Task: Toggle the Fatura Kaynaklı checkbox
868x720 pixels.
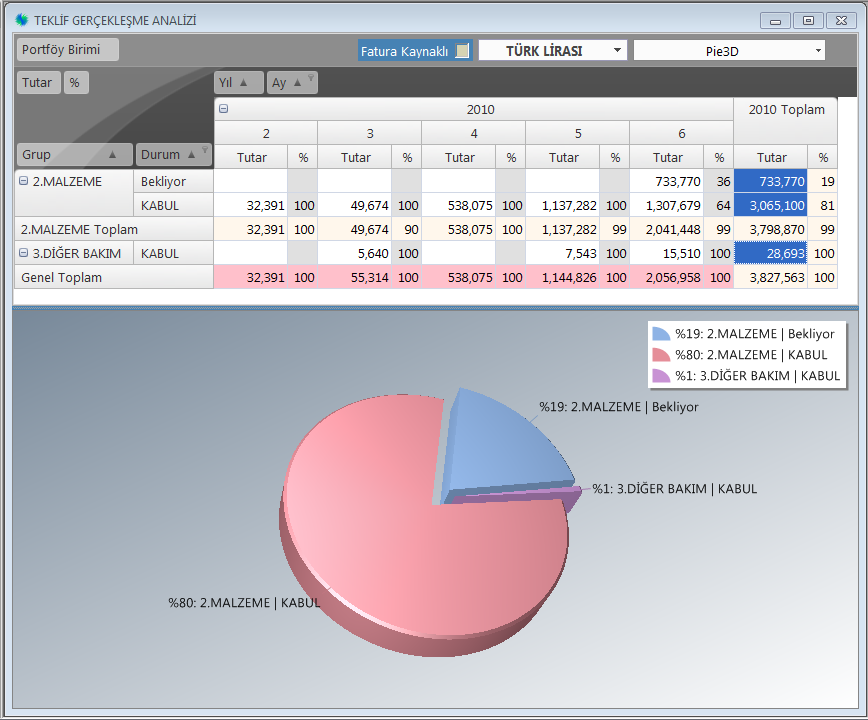Action: tap(462, 51)
